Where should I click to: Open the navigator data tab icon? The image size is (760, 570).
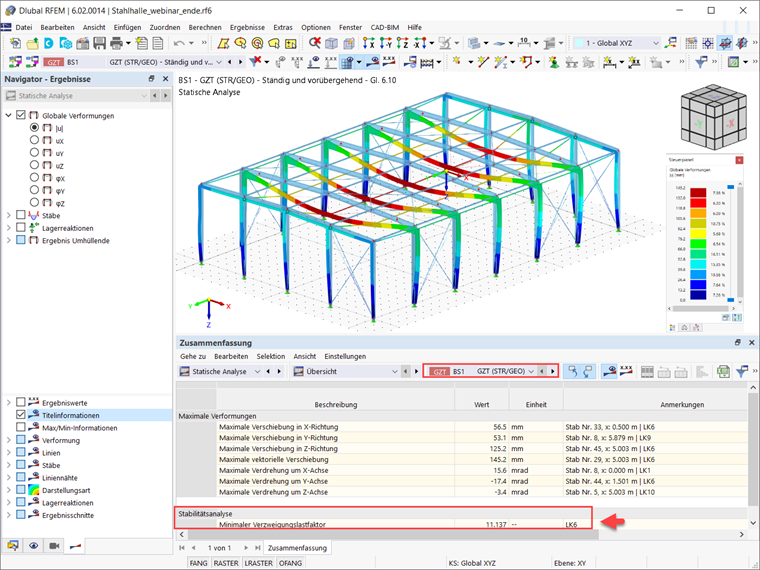pos(13,546)
